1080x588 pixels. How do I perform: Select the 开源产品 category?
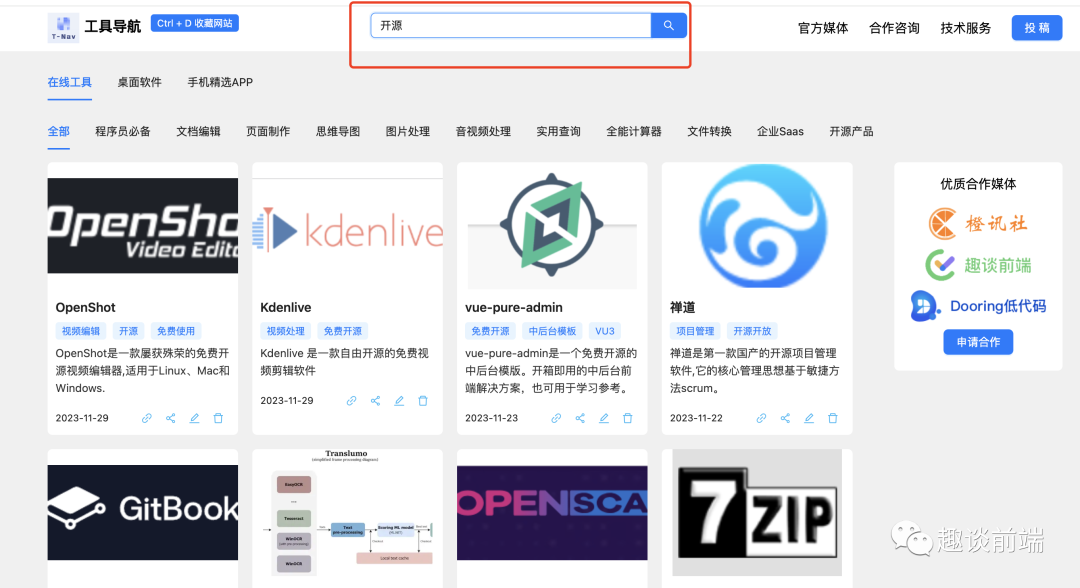coord(851,131)
